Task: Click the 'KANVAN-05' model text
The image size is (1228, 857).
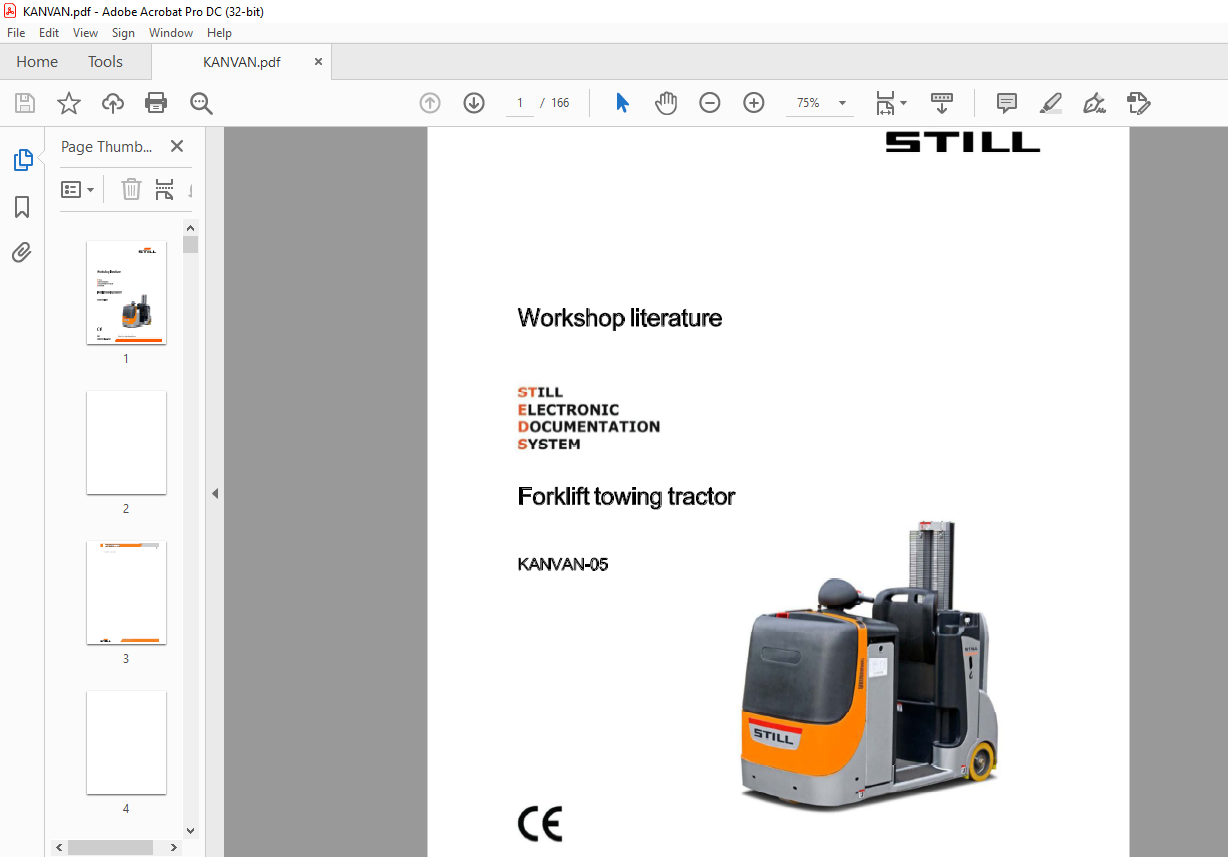Action: tap(563, 564)
